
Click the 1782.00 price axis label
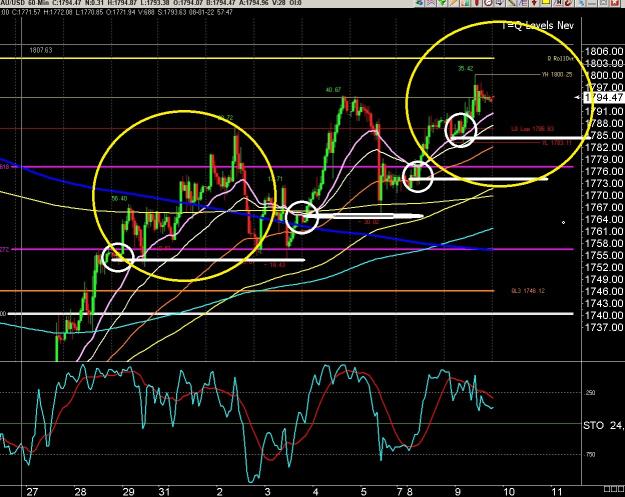point(604,147)
